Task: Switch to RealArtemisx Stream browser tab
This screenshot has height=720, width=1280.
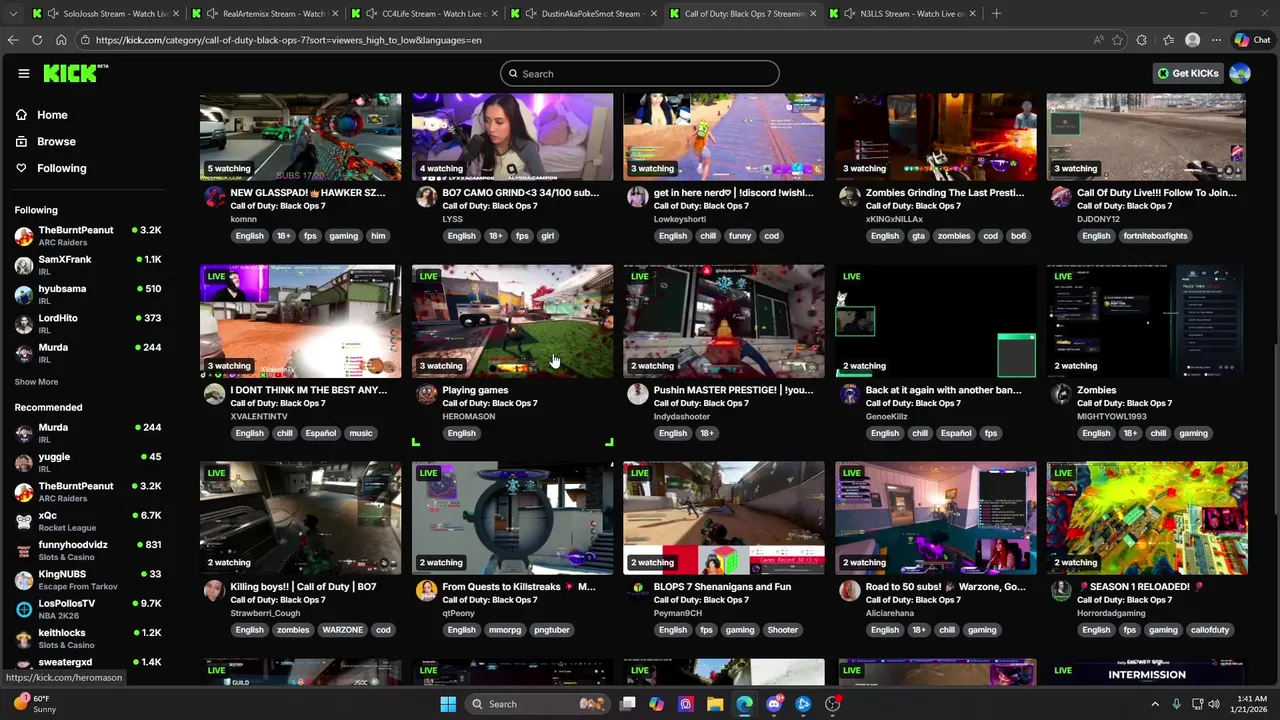Action: coord(265,13)
